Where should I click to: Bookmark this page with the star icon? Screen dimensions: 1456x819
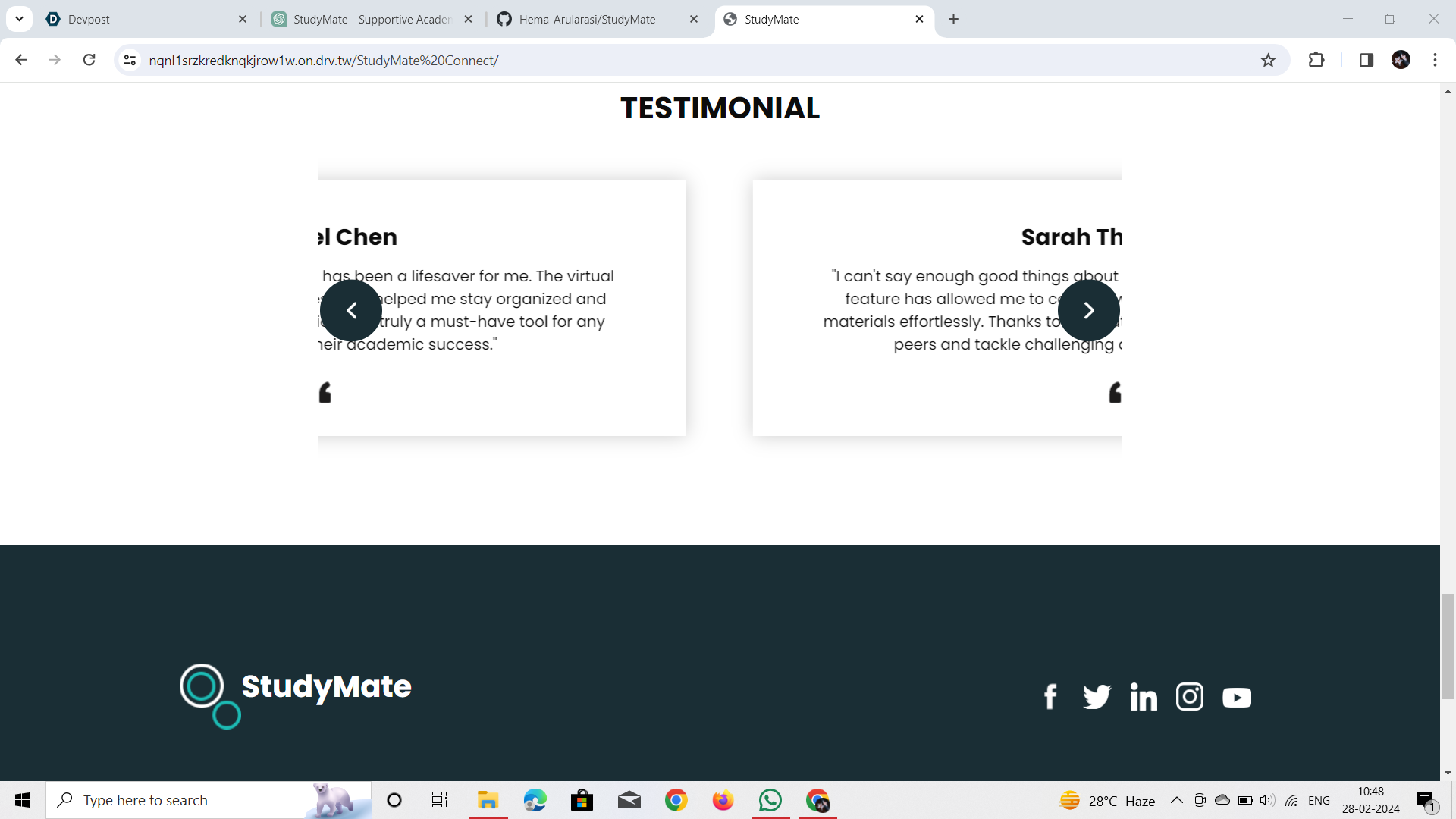(x=1268, y=61)
